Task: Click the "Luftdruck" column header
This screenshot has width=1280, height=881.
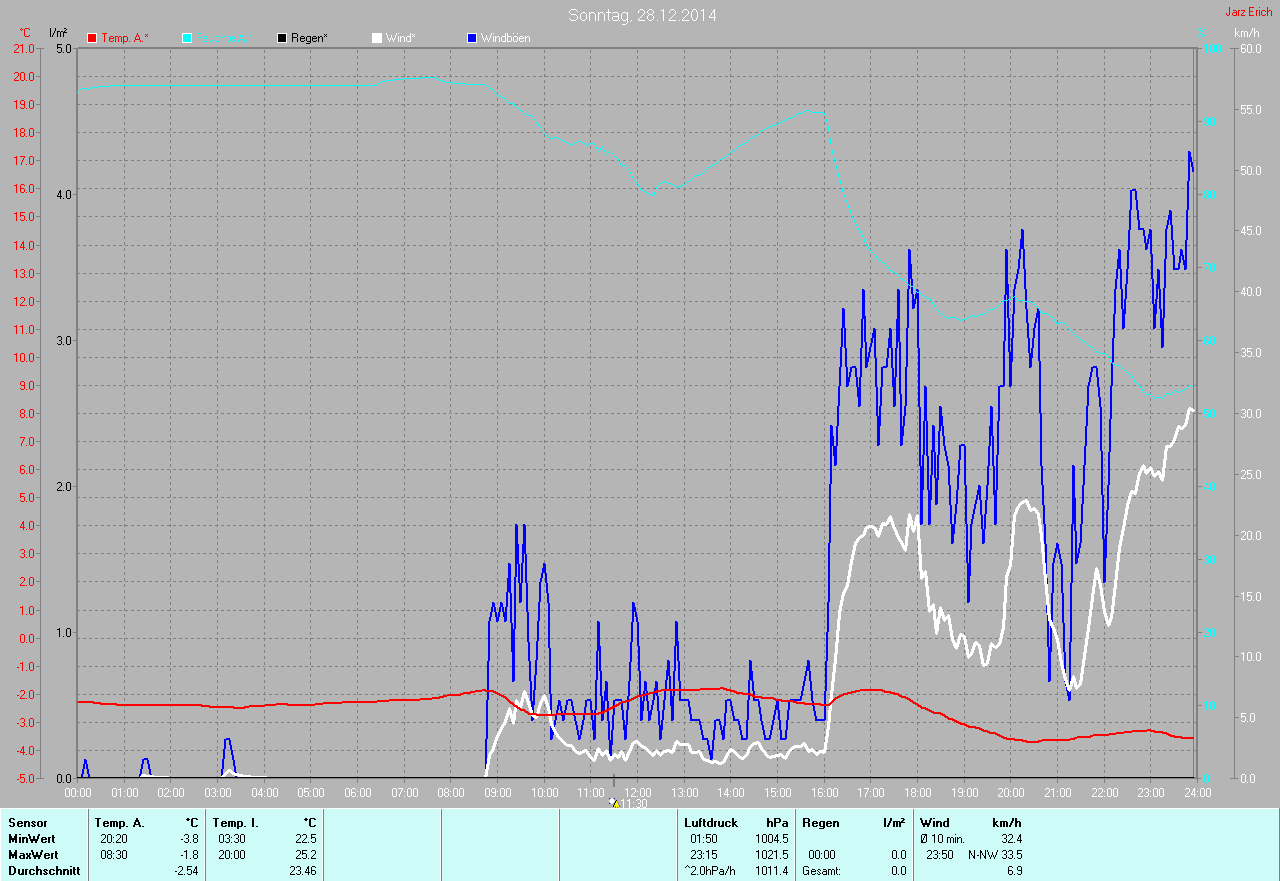Action: (x=711, y=823)
